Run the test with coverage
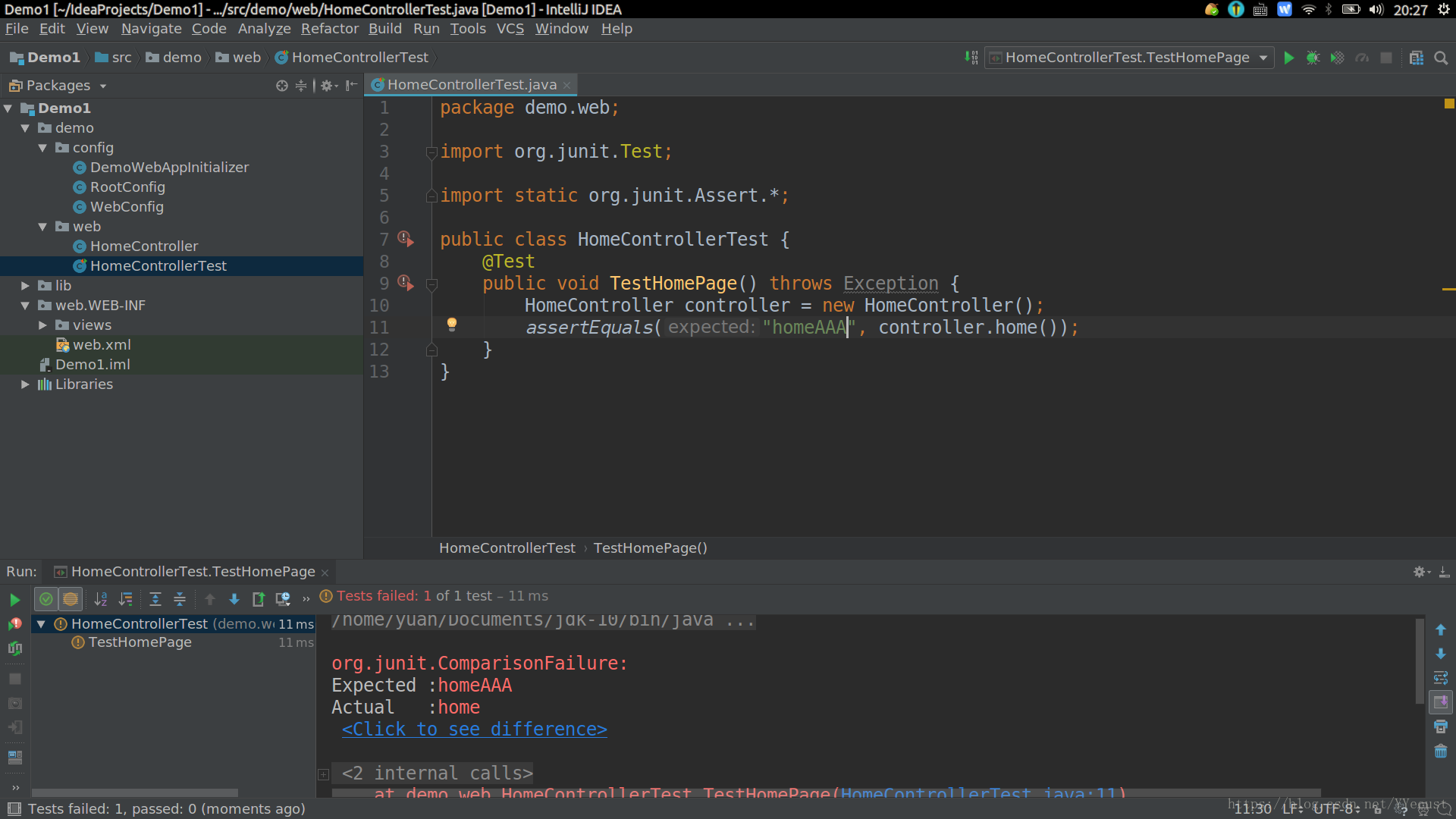 click(1337, 58)
